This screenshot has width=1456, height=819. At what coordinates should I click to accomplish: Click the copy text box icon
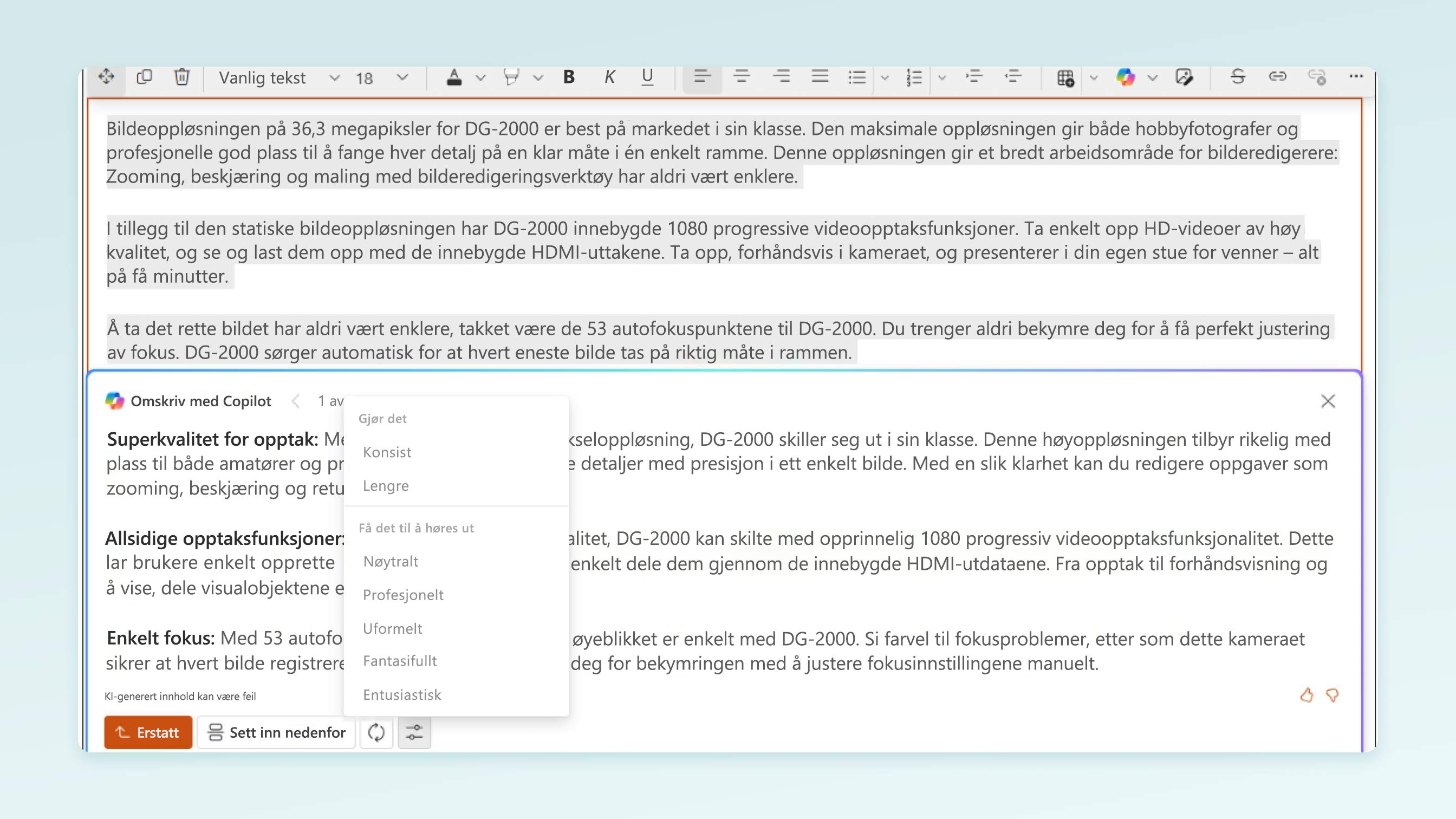pyautogui.click(x=144, y=76)
